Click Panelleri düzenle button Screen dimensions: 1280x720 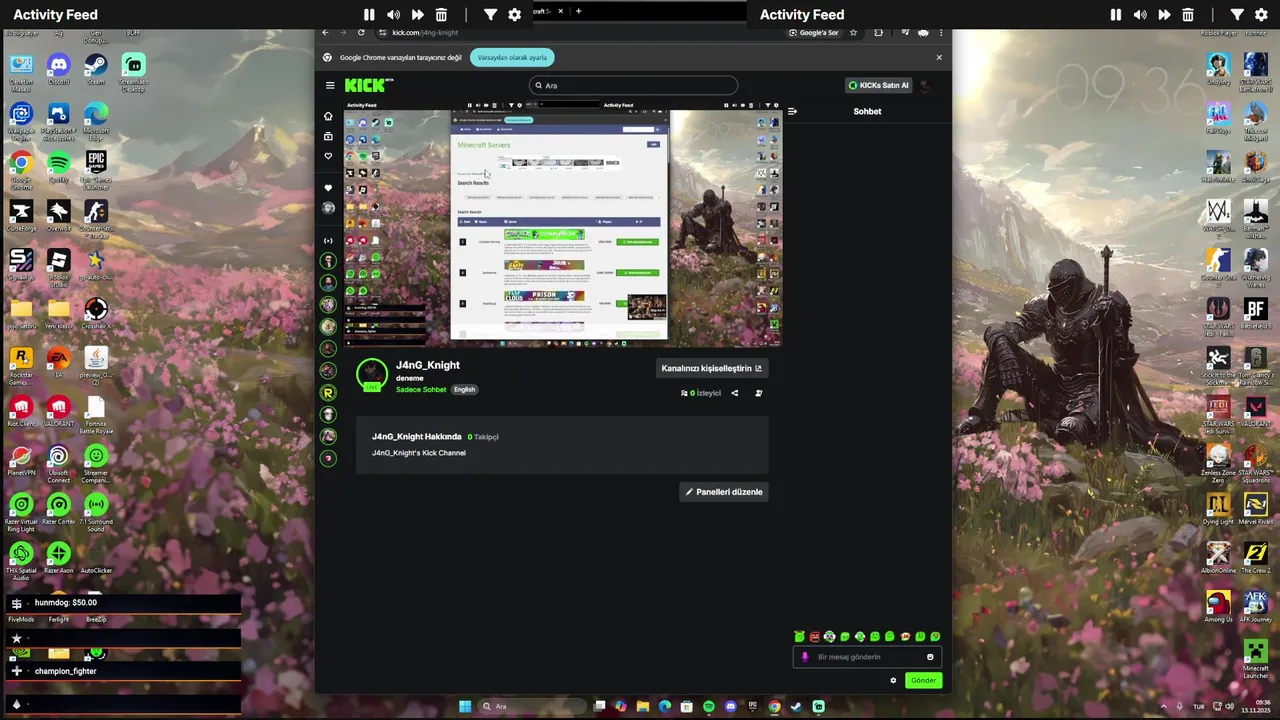click(x=724, y=492)
